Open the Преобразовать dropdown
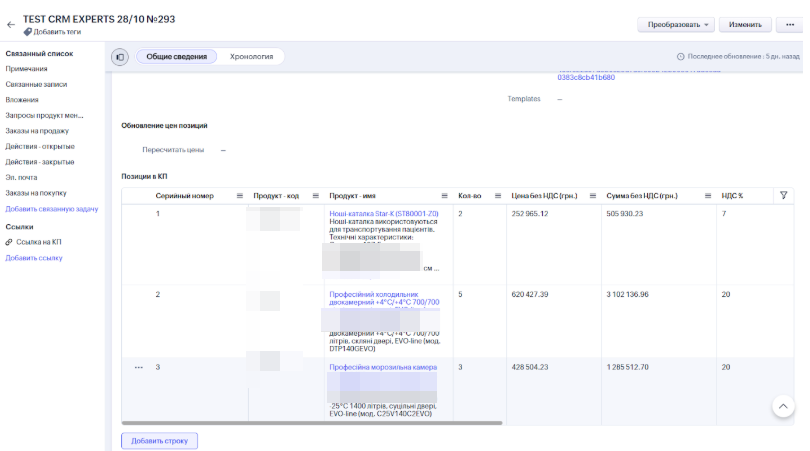The height and width of the screenshot is (451, 810). 676,25
